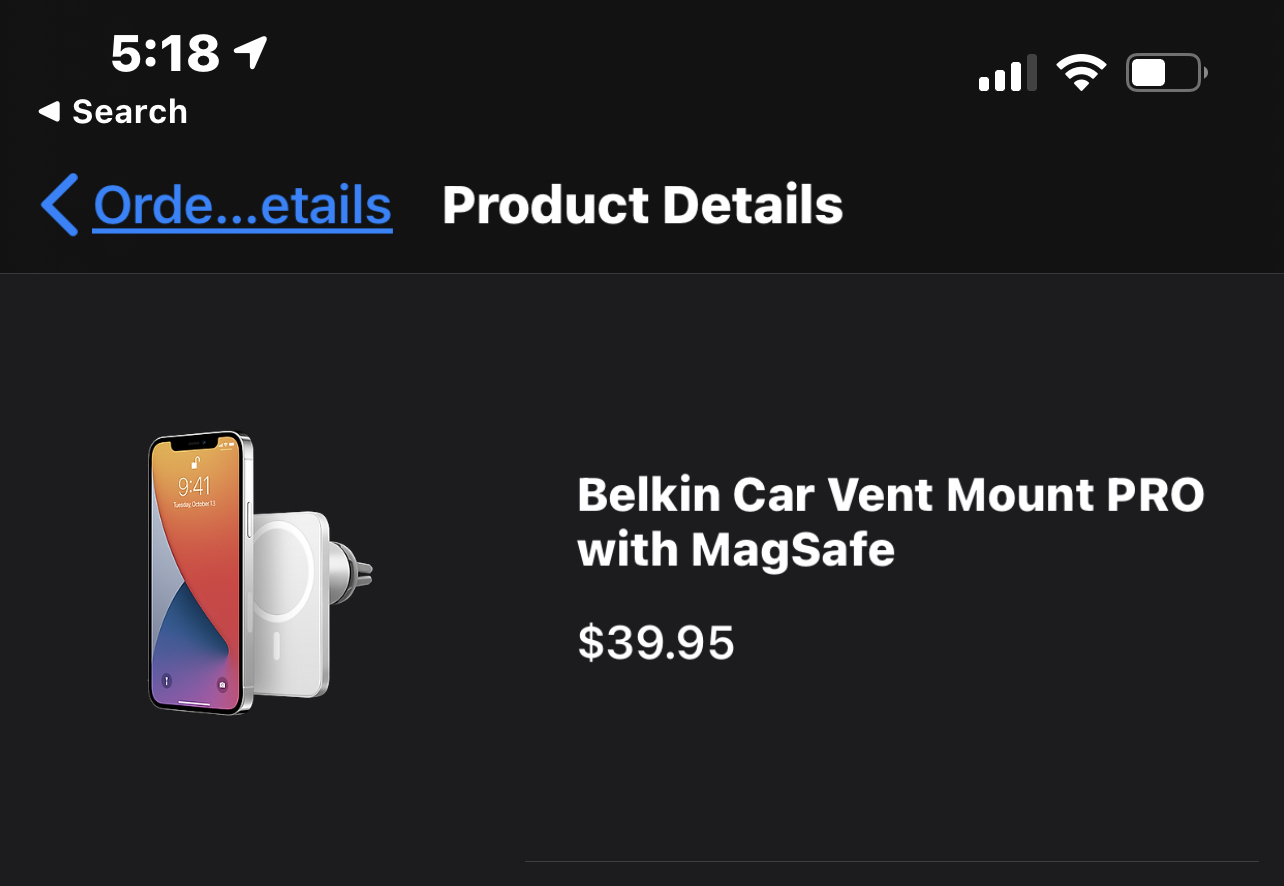Tap the 9:41 time on the pictured iPhone
The height and width of the screenshot is (886, 1284).
pyautogui.click(x=194, y=487)
